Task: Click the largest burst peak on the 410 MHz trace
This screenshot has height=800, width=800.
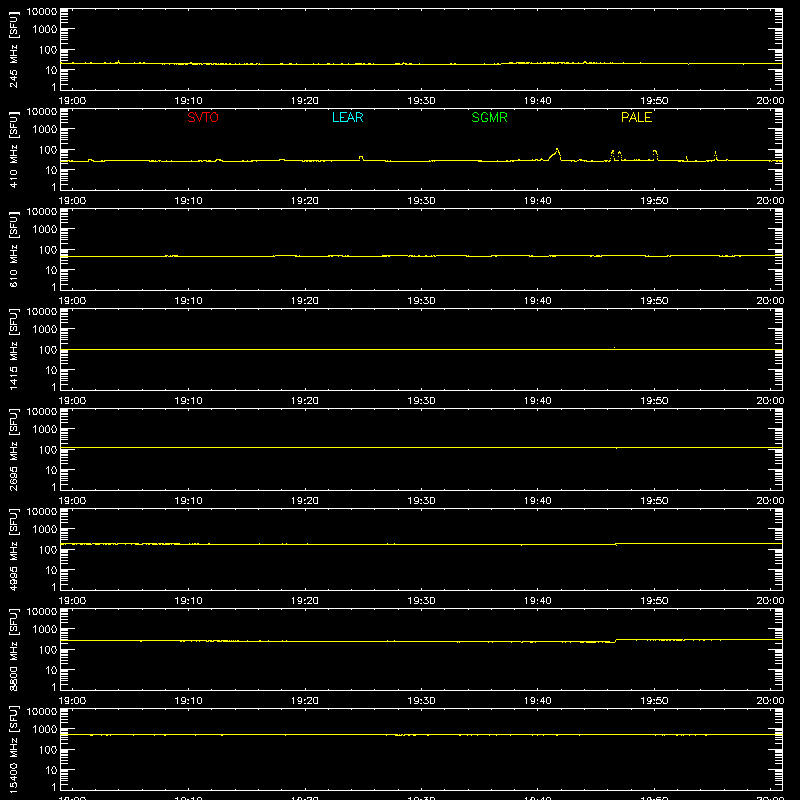Action: click(557, 149)
